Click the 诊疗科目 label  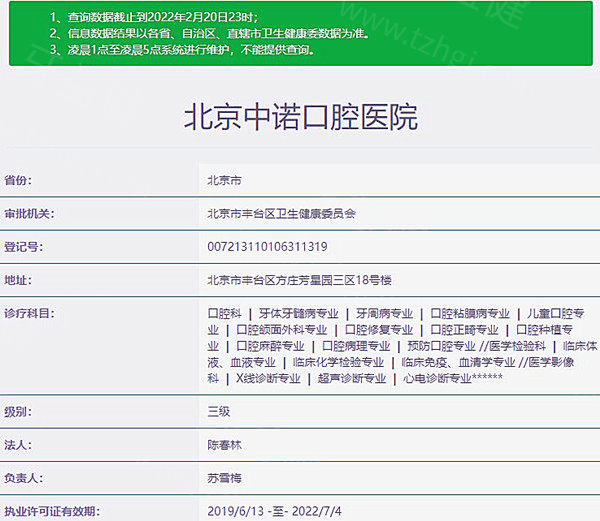click(x=29, y=313)
